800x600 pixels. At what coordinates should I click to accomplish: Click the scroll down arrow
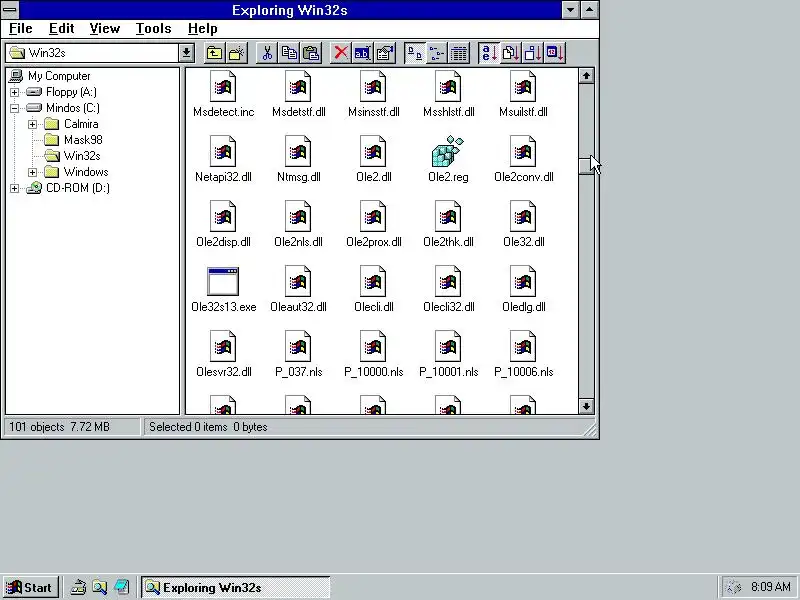[x=586, y=407]
